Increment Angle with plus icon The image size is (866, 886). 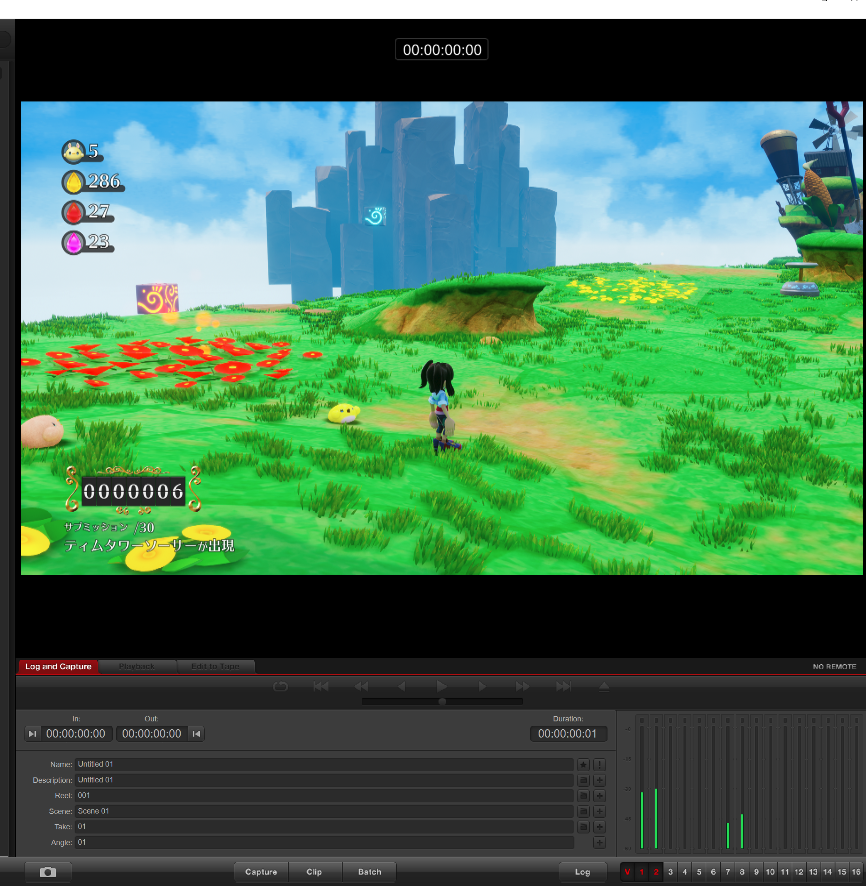pyautogui.click(x=599, y=842)
